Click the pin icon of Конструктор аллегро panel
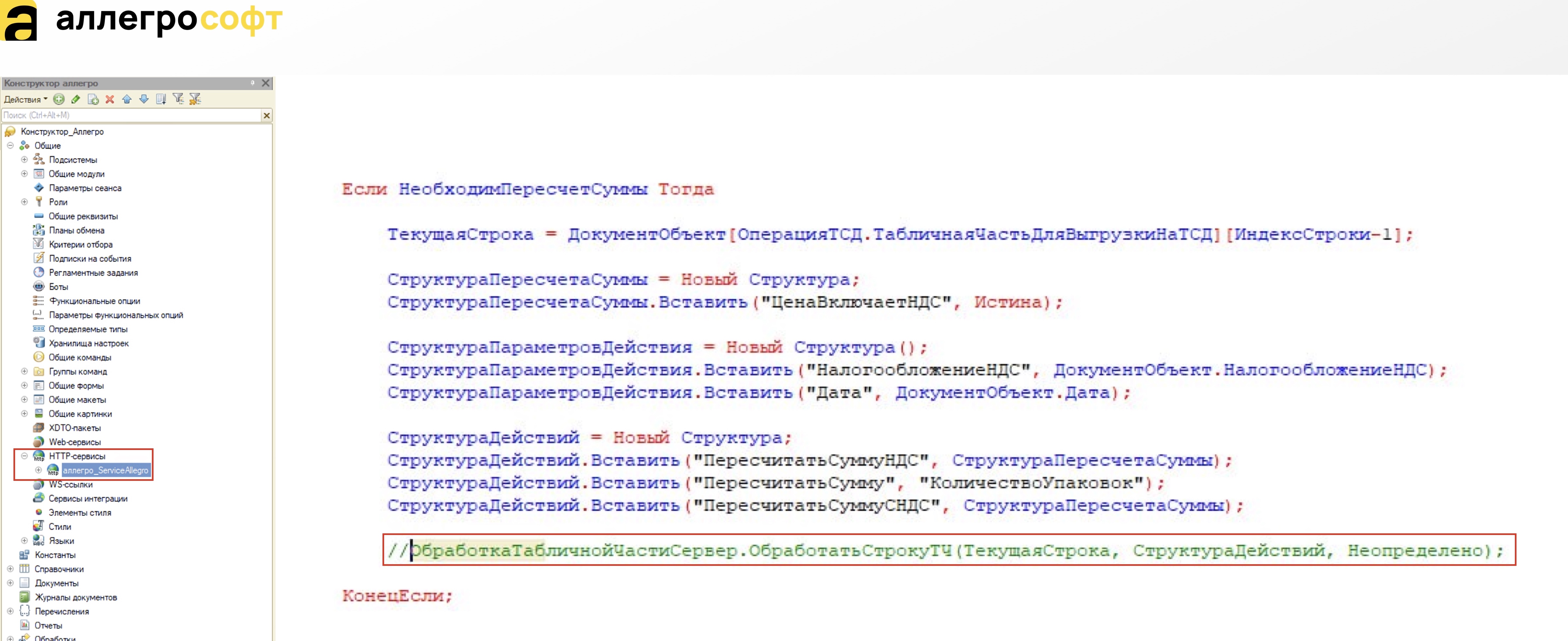 [x=253, y=83]
